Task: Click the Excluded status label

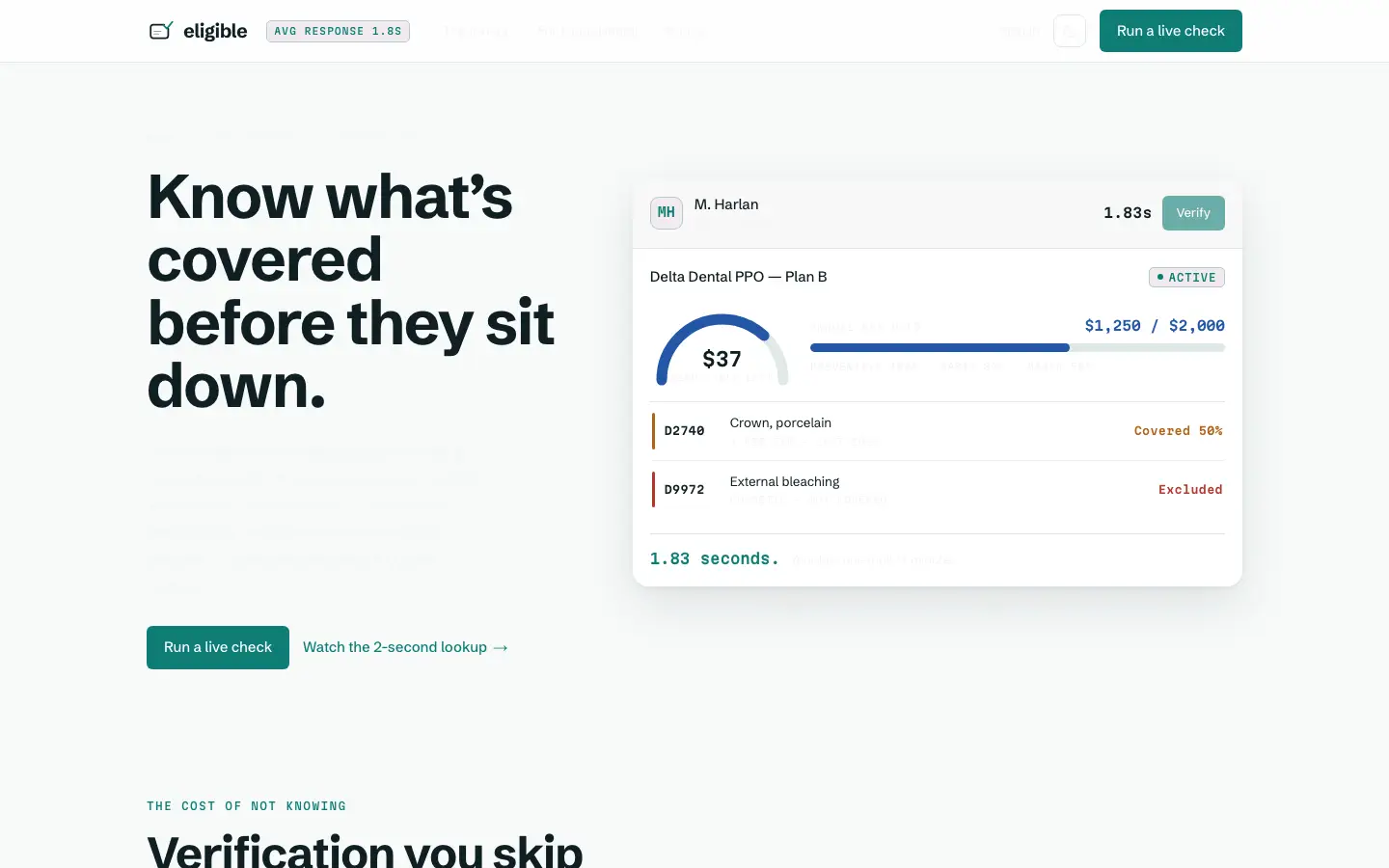Action: point(1190,490)
